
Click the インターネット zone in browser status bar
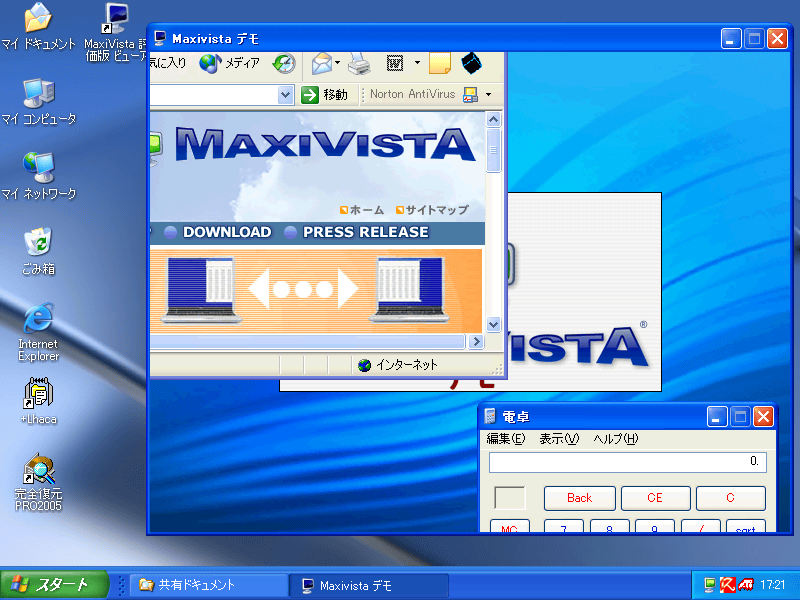[398, 365]
